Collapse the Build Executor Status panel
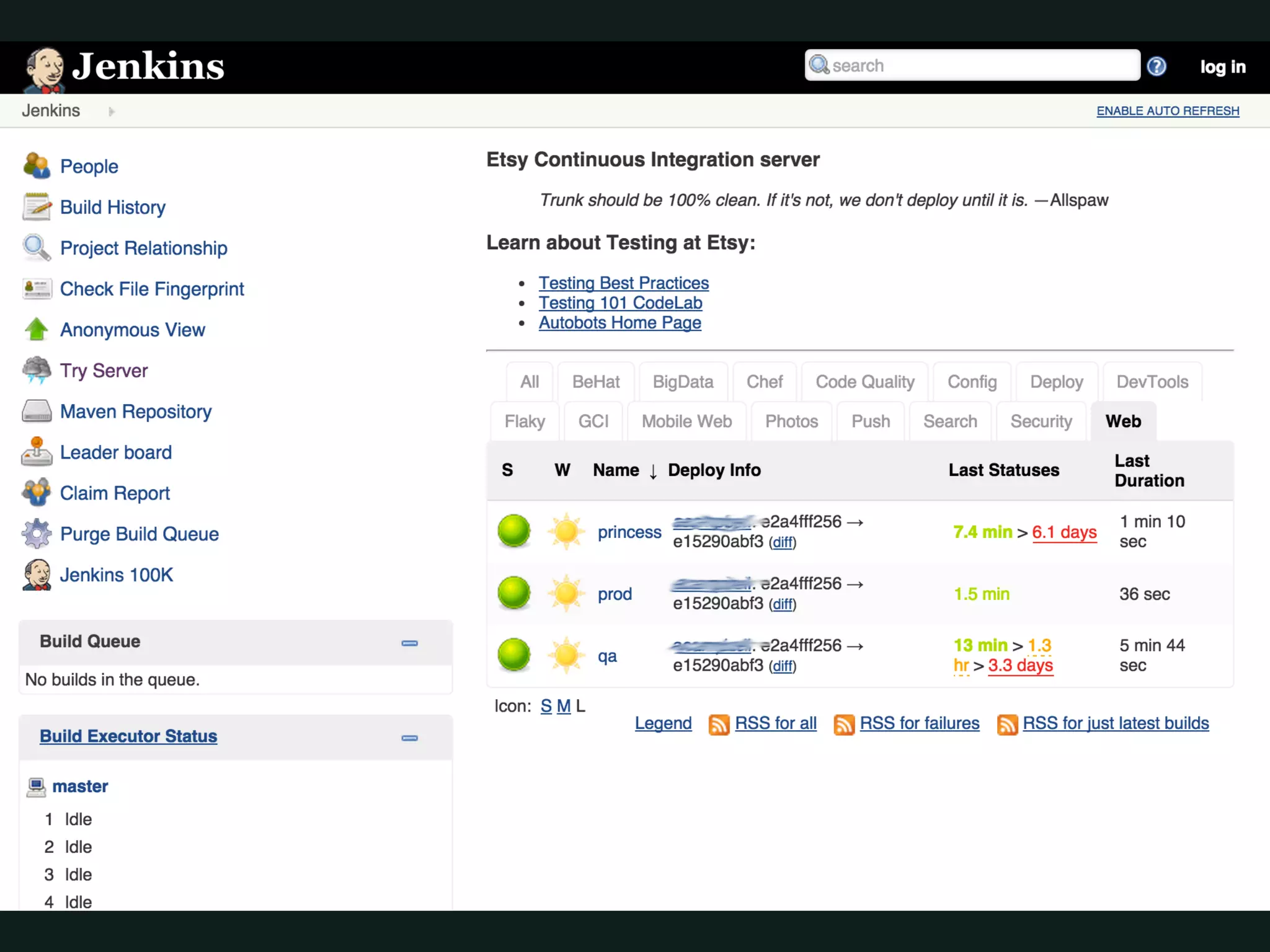This screenshot has width=1270, height=952. [x=409, y=738]
